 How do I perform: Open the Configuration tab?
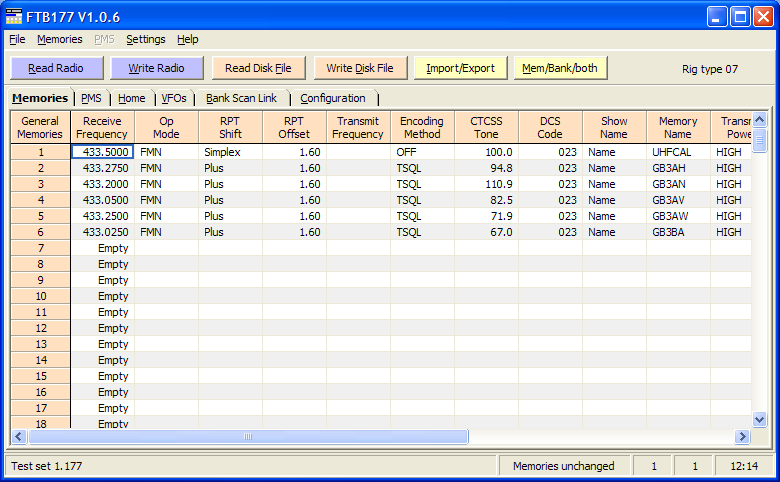click(333, 98)
